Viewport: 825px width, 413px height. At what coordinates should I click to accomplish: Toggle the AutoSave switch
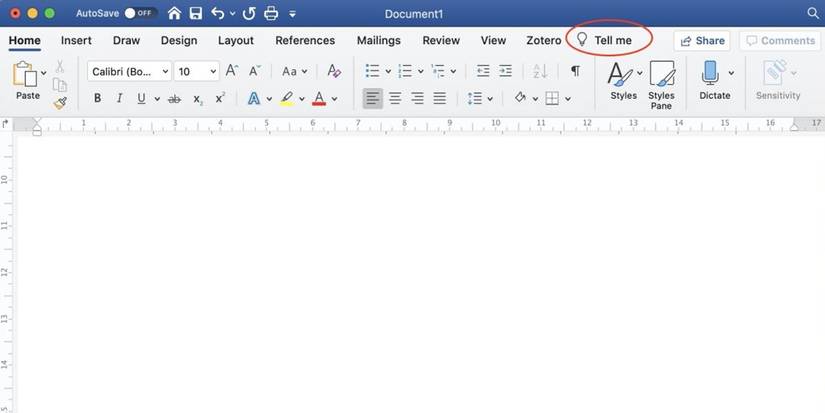click(x=140, y=13)
